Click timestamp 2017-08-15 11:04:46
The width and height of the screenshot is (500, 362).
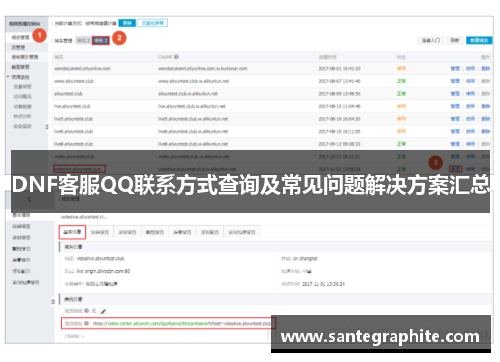(x=339, y=106)
